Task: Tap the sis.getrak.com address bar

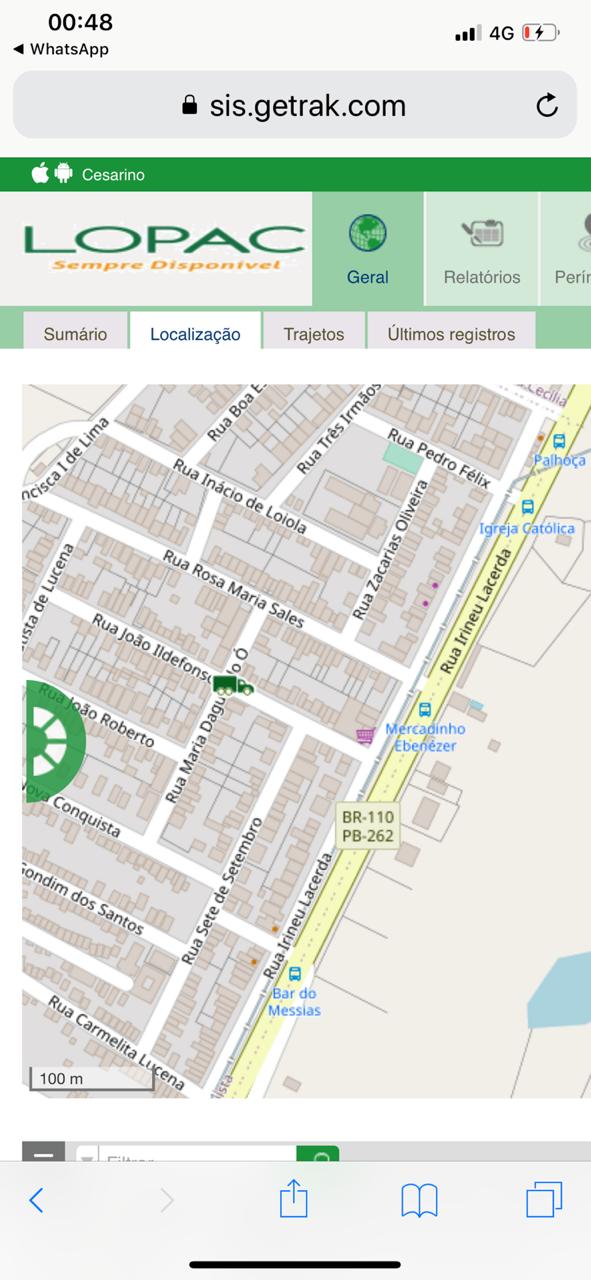Action: (295, 105)
